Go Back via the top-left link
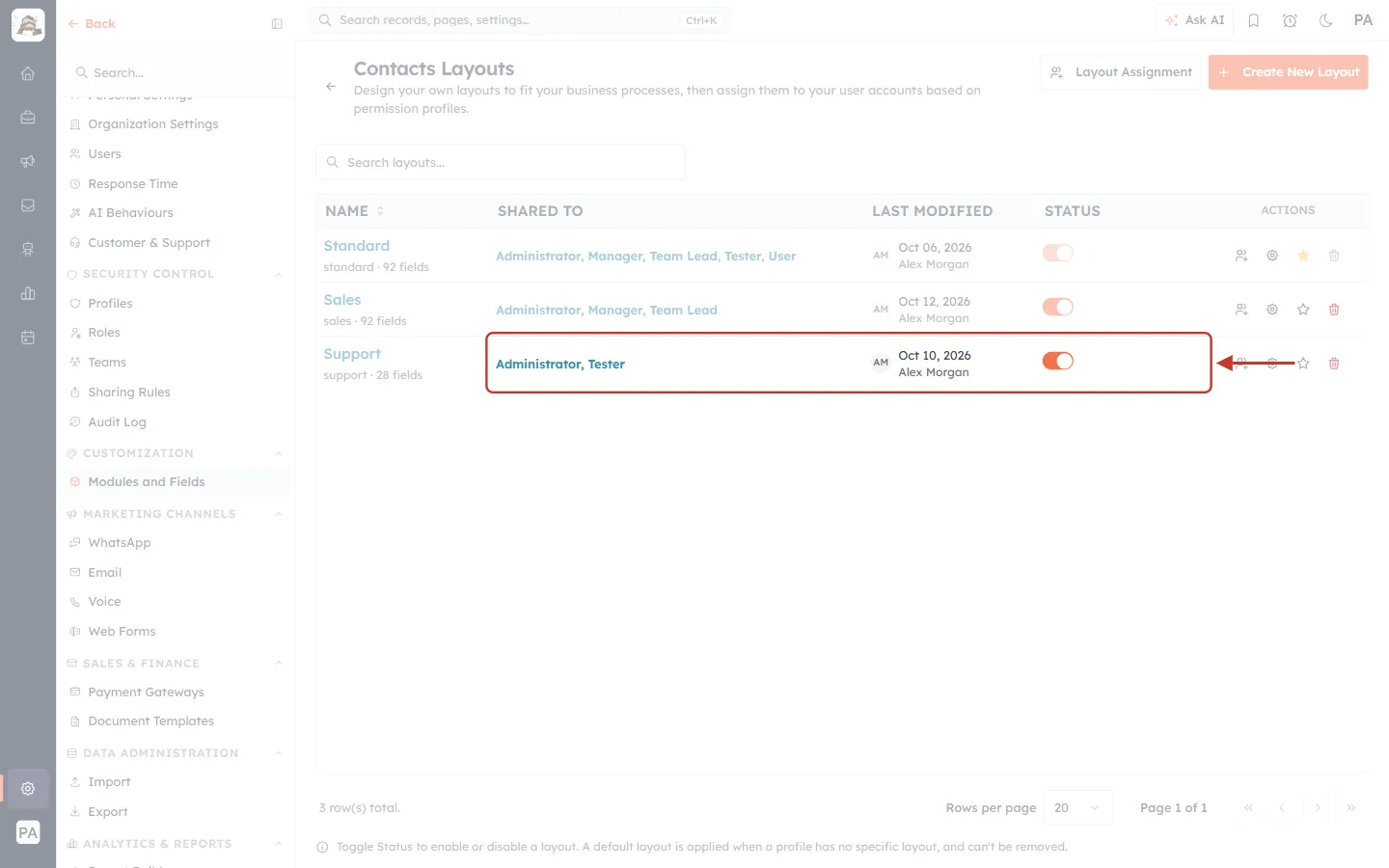This screenshot has width=1389, height=868. point(92,24)
